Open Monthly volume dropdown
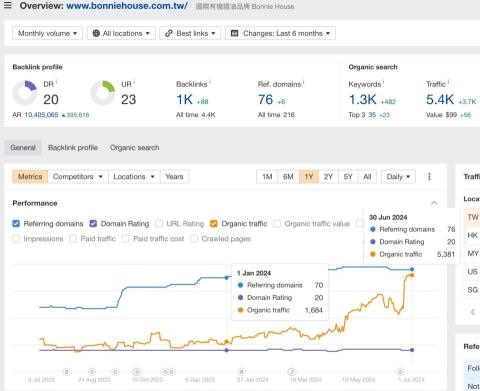480x391 pixels. (47, 33)
